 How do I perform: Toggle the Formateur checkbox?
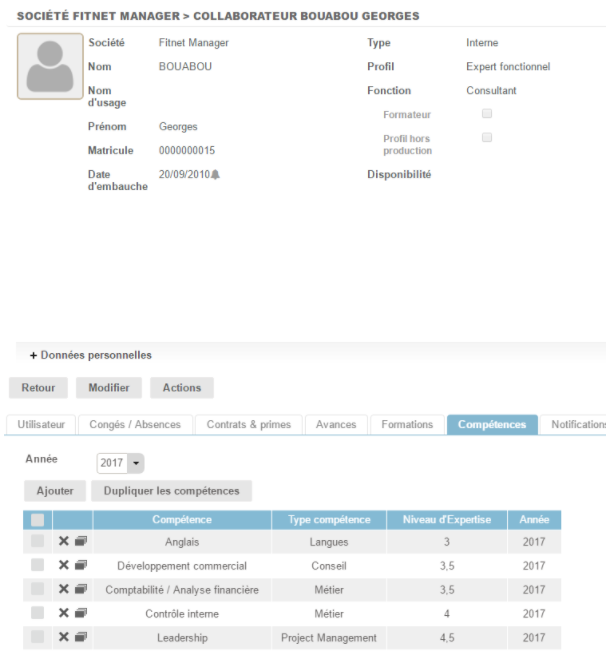coord(487,114)
